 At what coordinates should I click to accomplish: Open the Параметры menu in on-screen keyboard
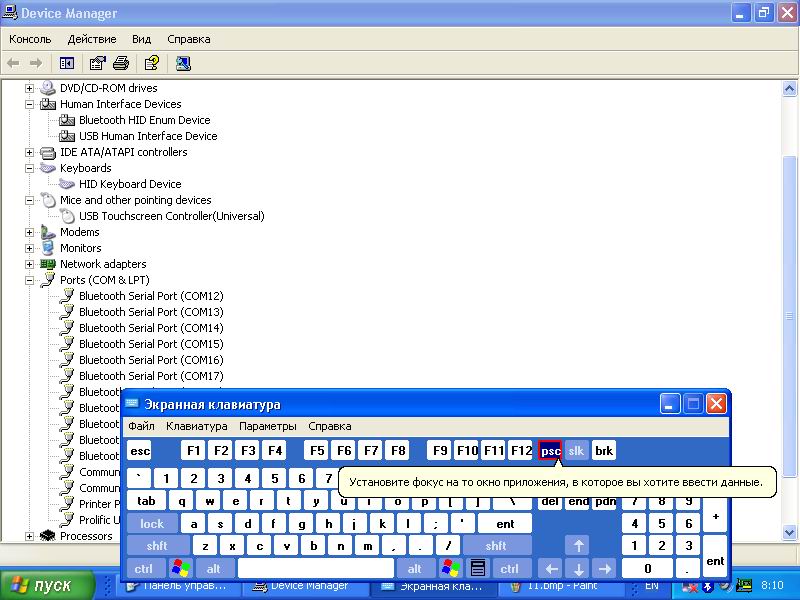(267, 426)
